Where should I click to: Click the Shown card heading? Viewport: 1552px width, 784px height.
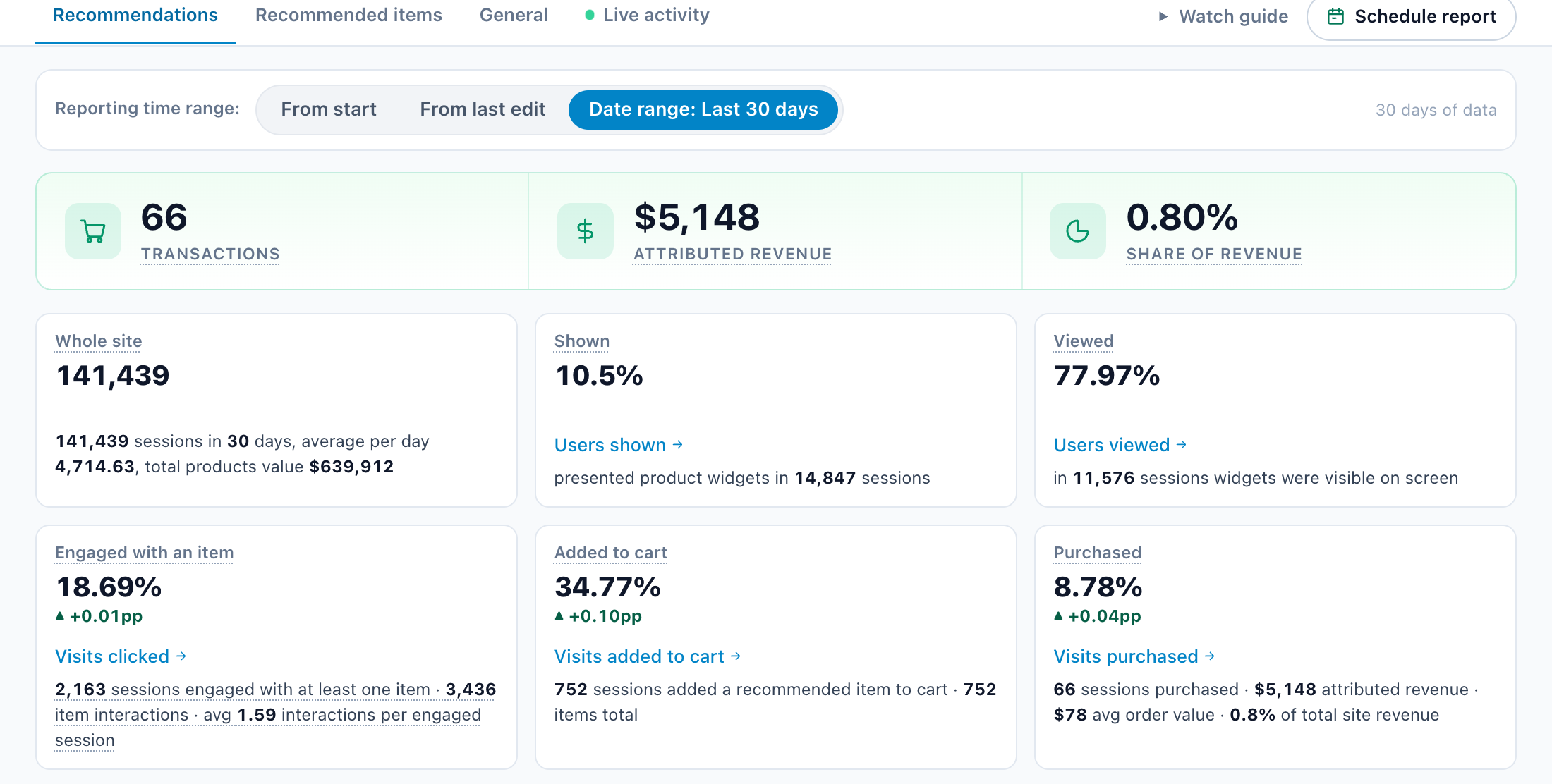(582, 341)
